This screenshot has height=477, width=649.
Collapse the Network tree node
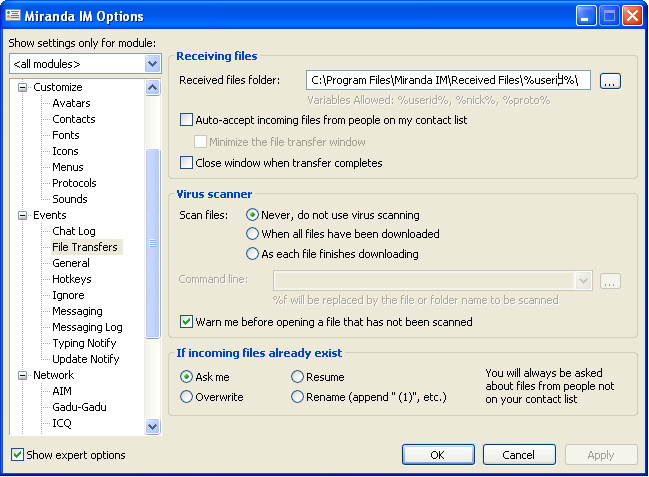coord(22,375)
